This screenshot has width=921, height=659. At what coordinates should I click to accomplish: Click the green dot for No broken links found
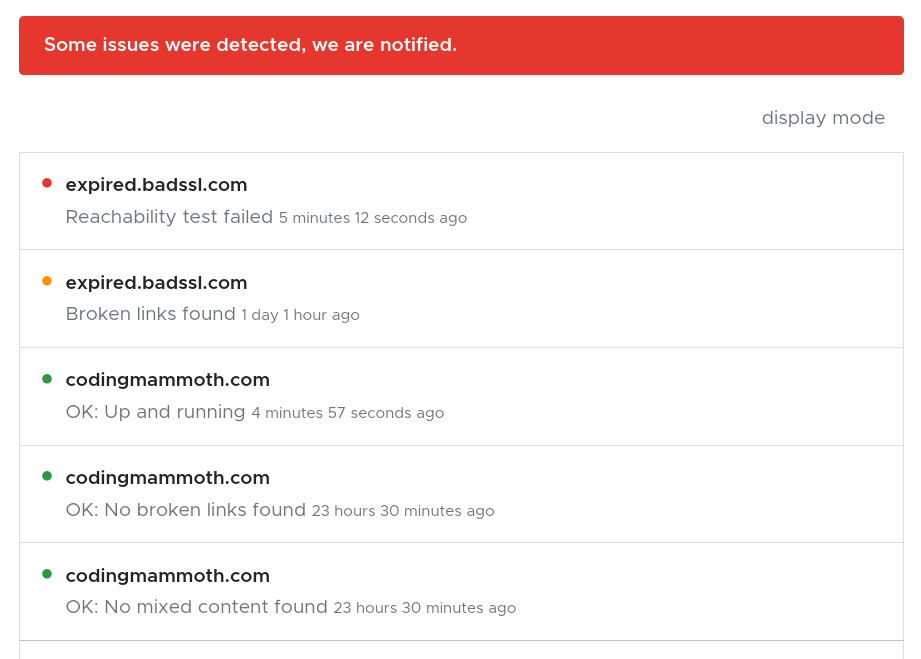click(x=47, y=476)
